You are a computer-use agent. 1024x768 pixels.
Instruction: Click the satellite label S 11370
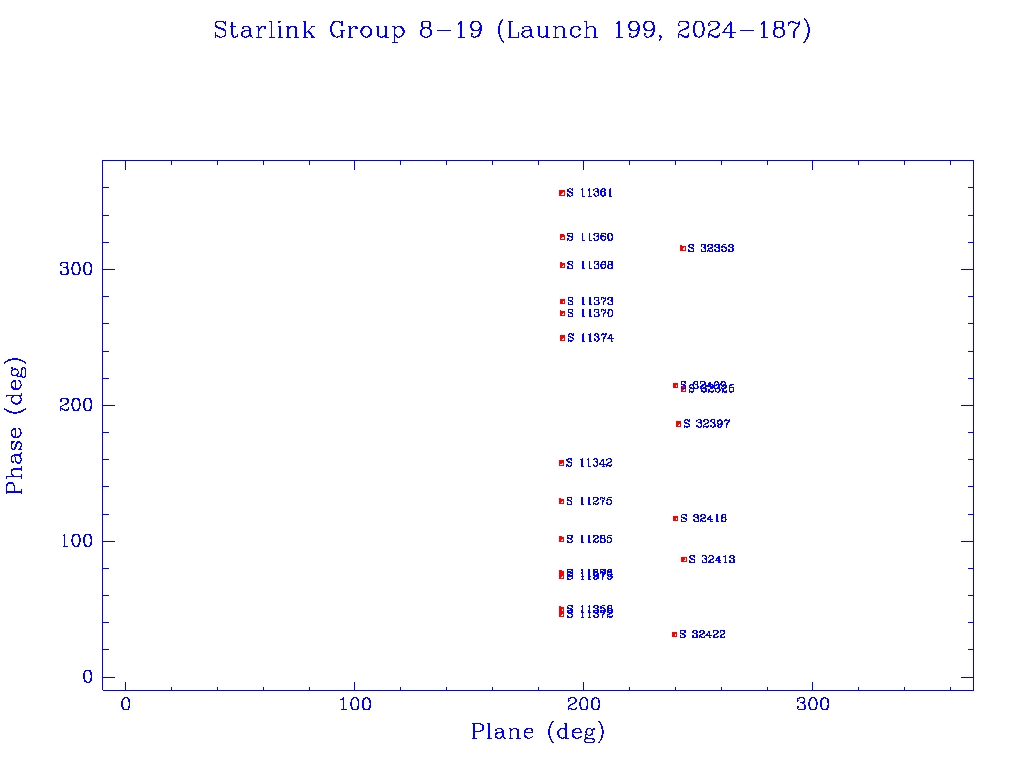590,313
